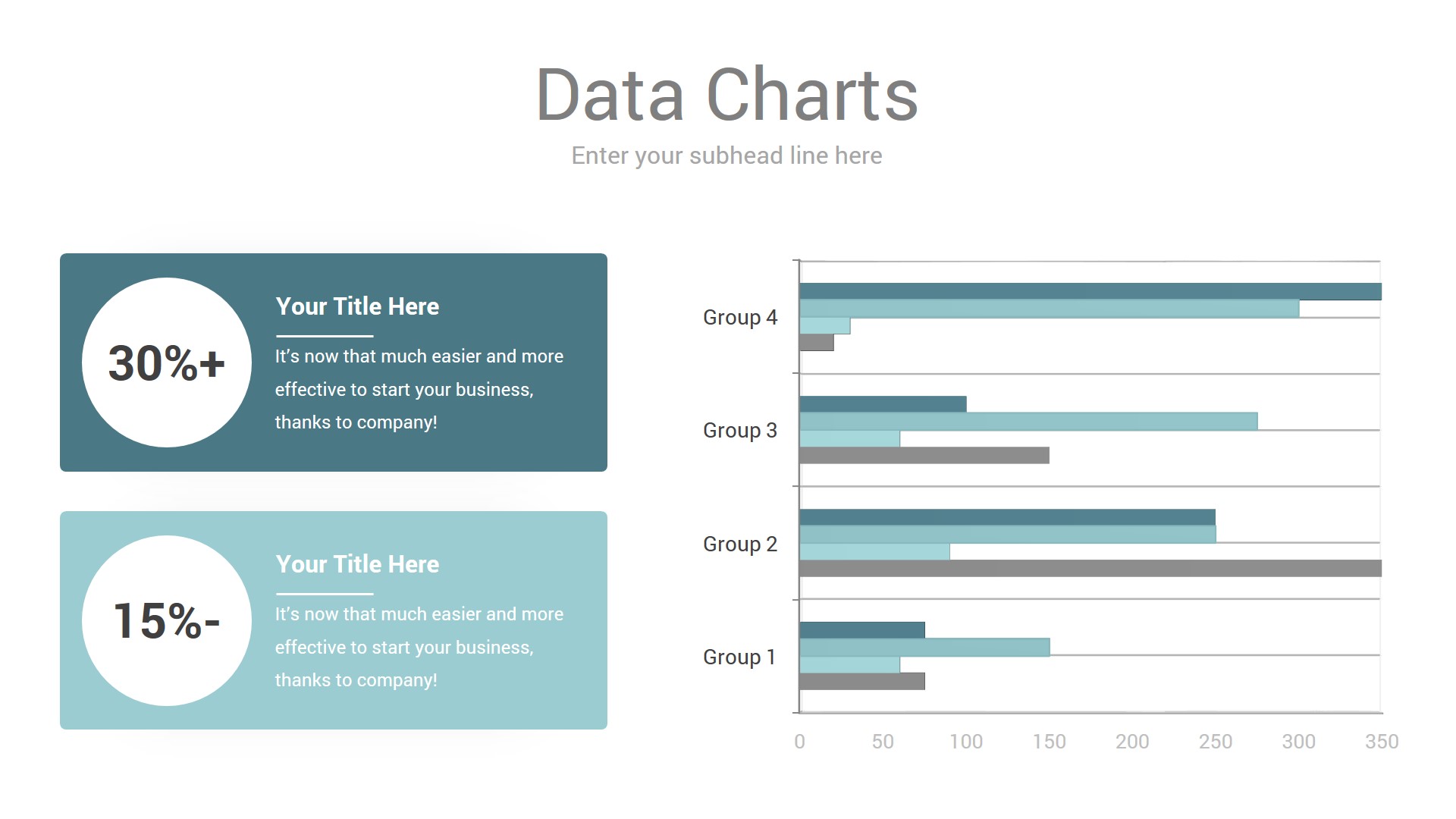Click the "Group 3" axis label
1456x819 pixels.
point(740,430)
